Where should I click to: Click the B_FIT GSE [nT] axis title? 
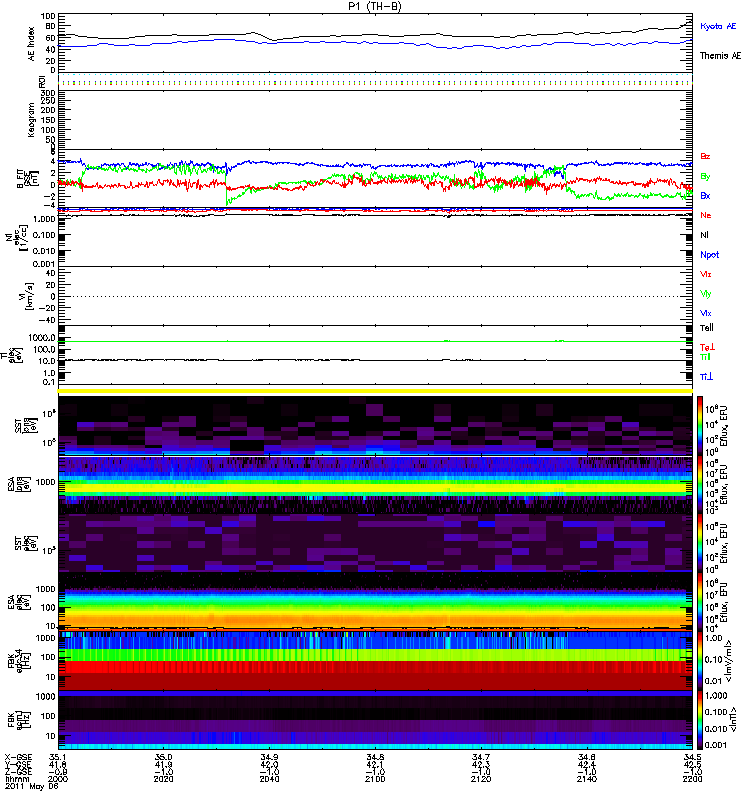(29, 179)
